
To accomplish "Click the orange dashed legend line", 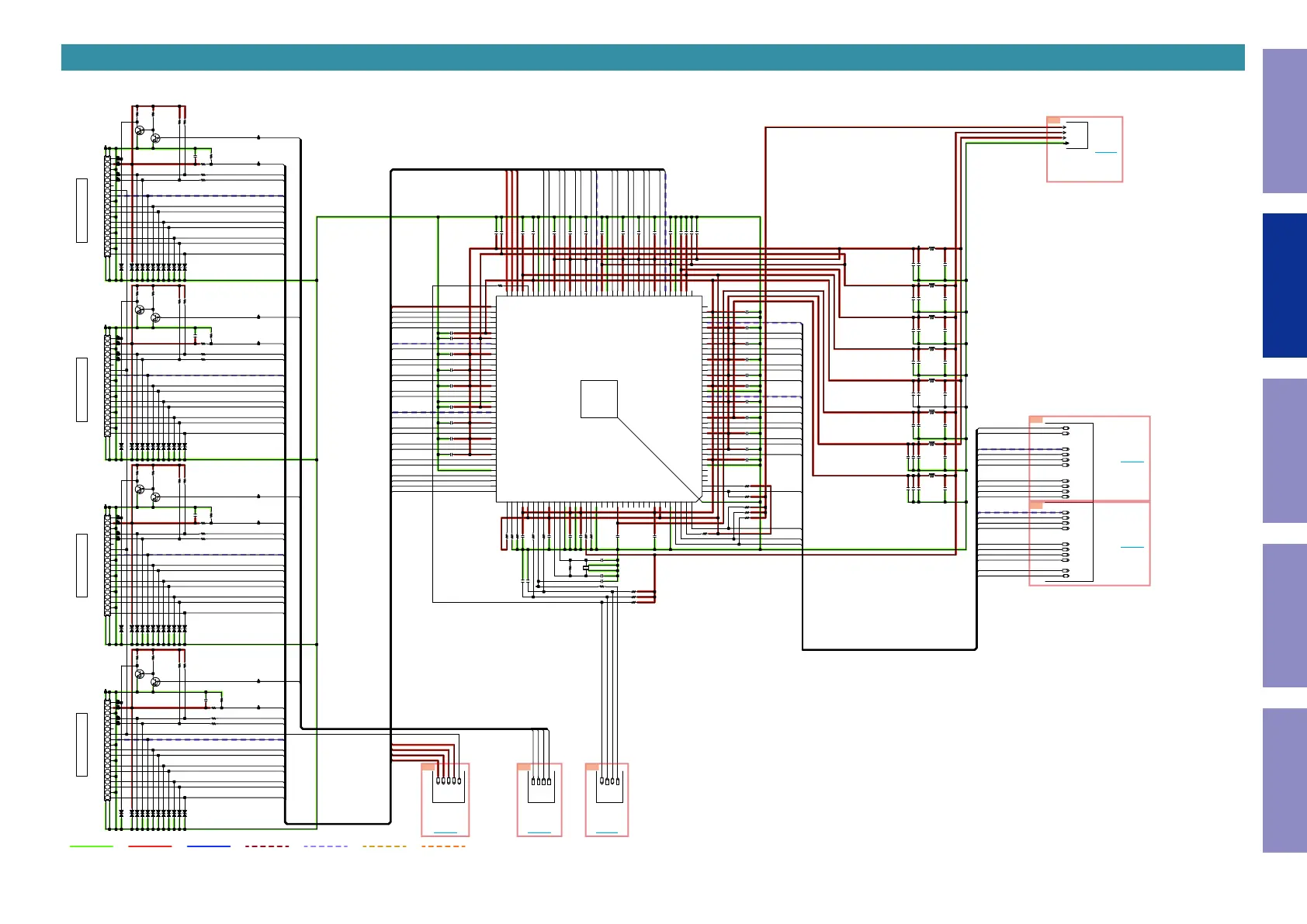I will click(443, 846).
